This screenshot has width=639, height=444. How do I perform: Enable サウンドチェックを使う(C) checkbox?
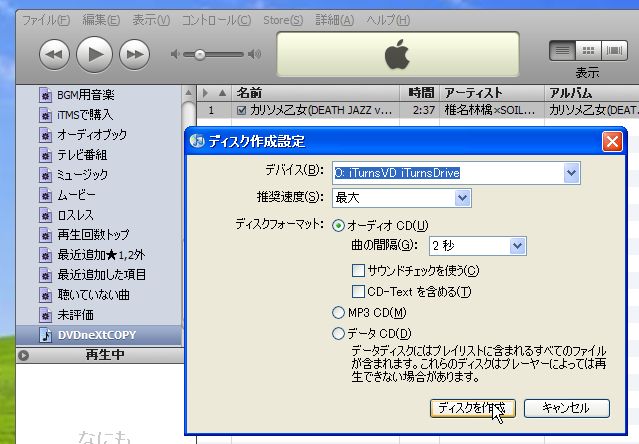point(358,270)
